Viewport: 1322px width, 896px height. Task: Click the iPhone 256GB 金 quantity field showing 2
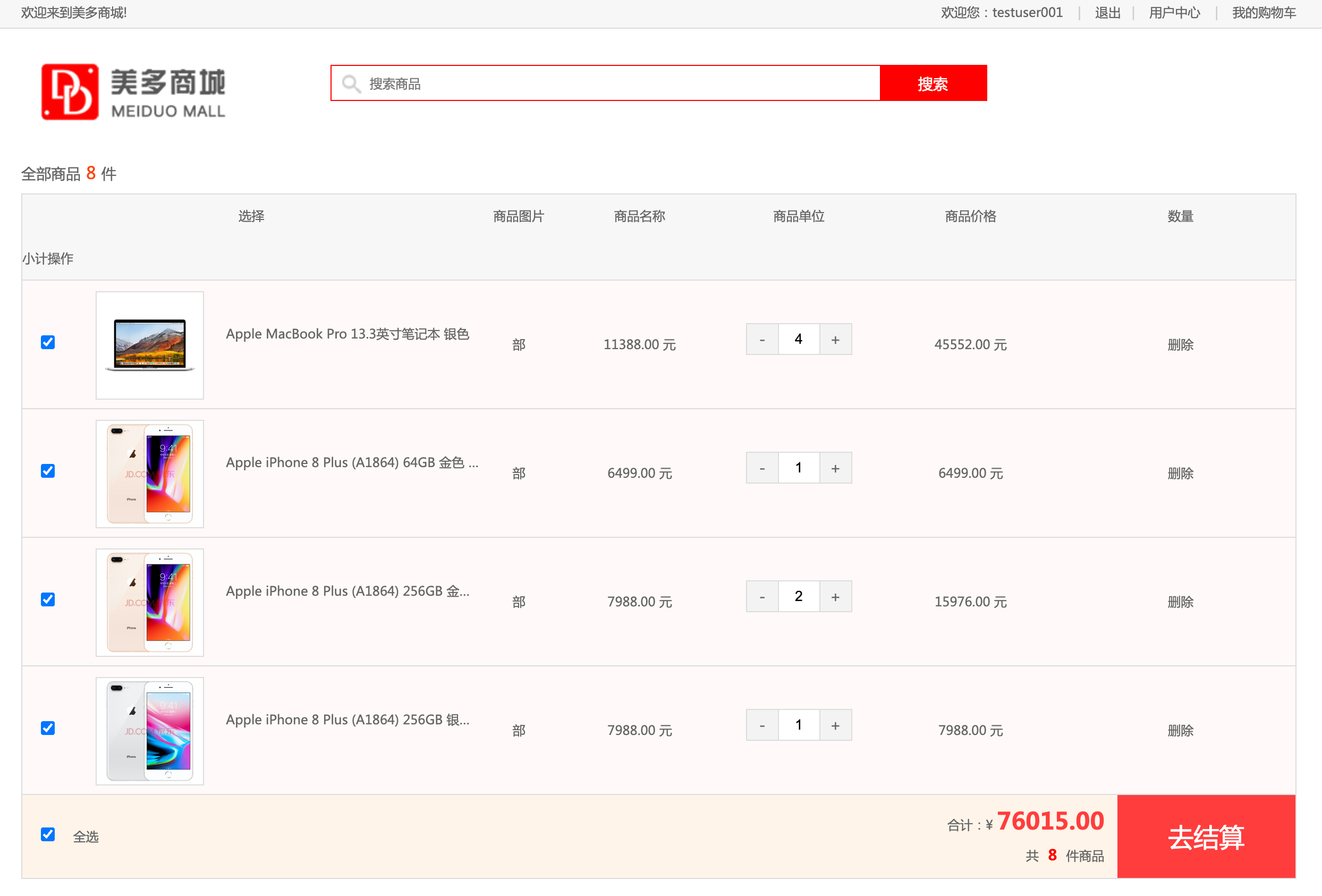(799, 596)
